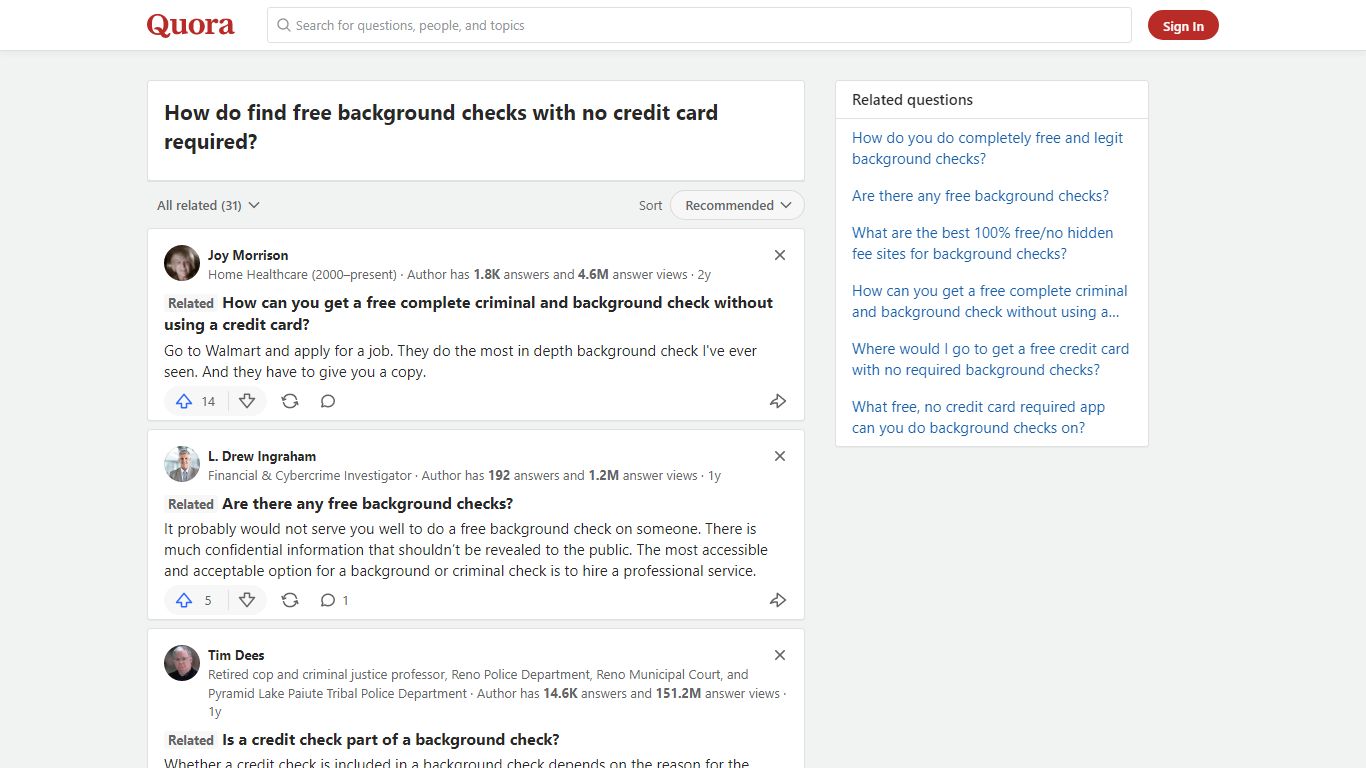
Task: Upvote Joy Morrison's answer
Action: [196, 401]
